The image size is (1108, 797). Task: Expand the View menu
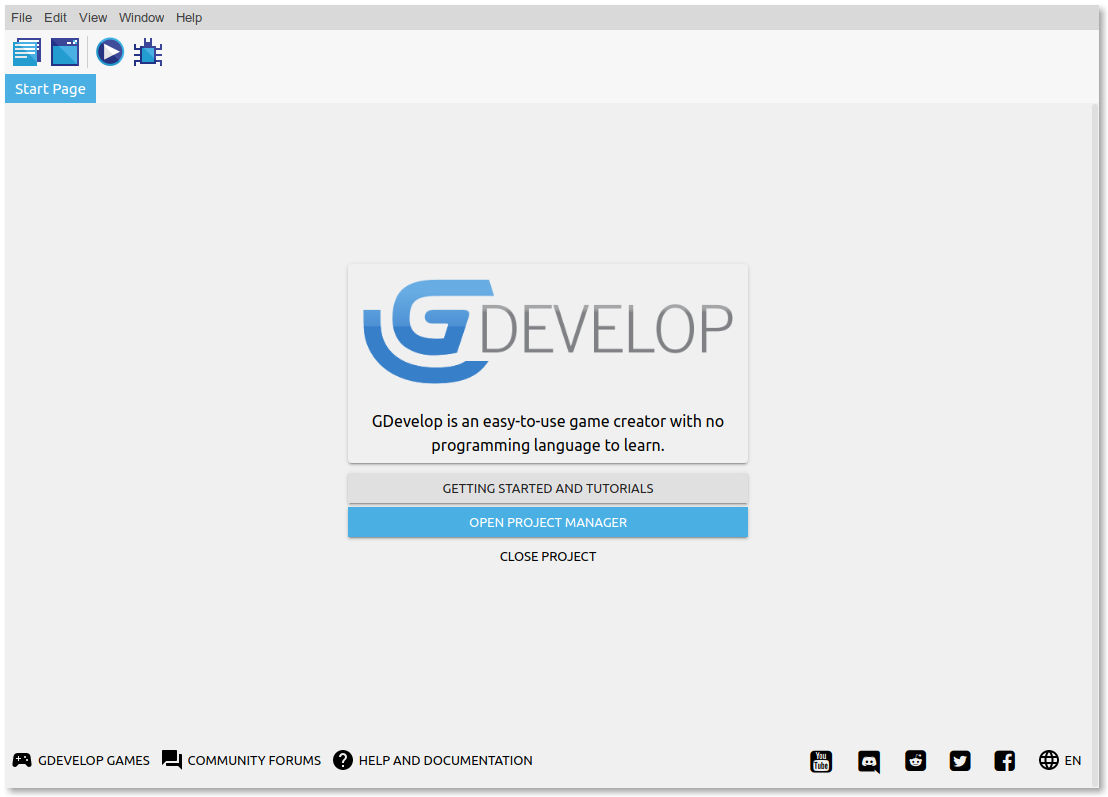pos(93,17)
